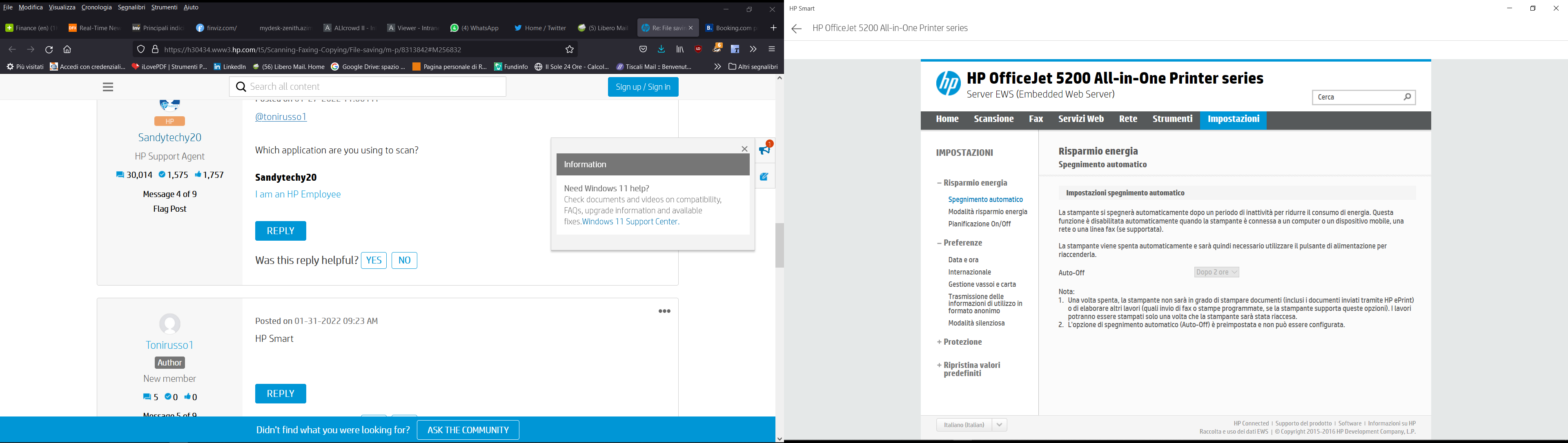Image resolution: width=1568 pixels, height=443 pixels.
Task: Click the back arrow in HP Smart
Action: click(x=795, y=28)
